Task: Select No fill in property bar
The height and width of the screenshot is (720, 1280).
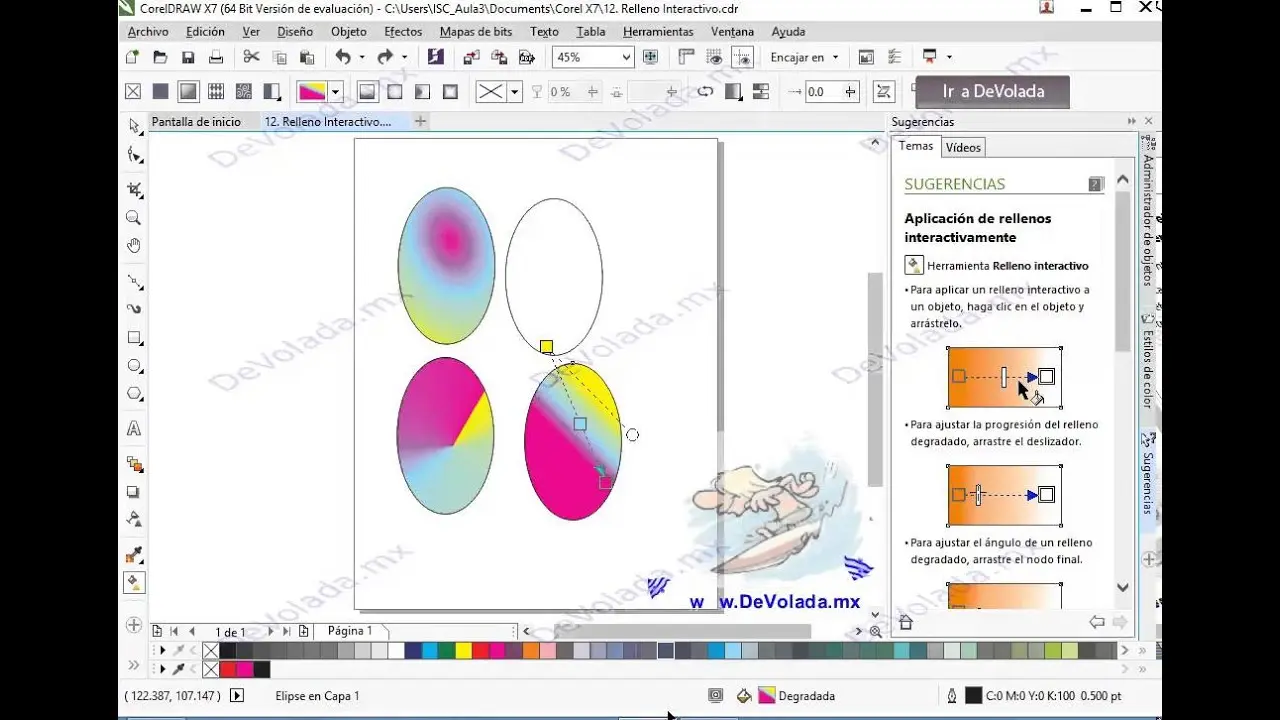Action: (132, 91)
